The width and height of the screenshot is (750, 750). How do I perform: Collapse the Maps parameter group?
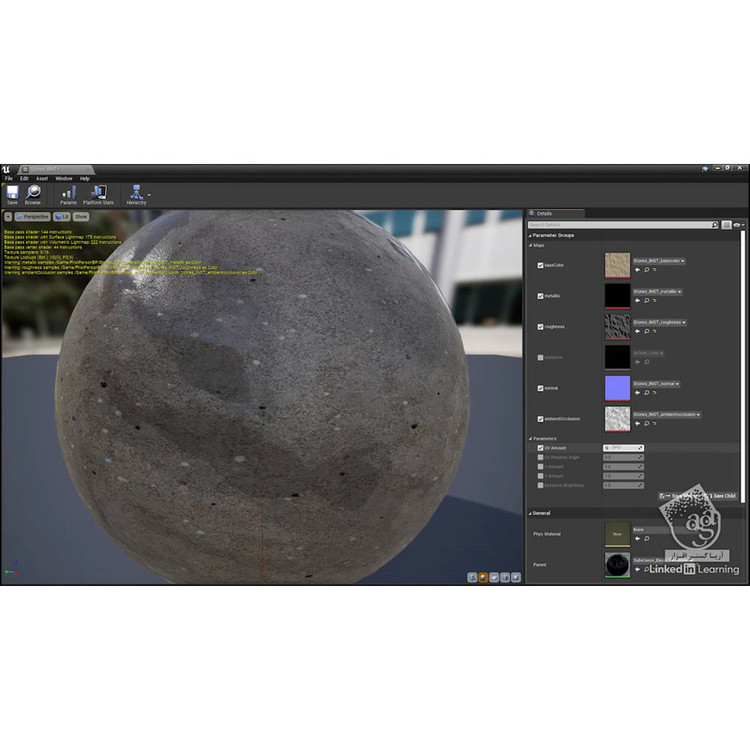(530, 245)
